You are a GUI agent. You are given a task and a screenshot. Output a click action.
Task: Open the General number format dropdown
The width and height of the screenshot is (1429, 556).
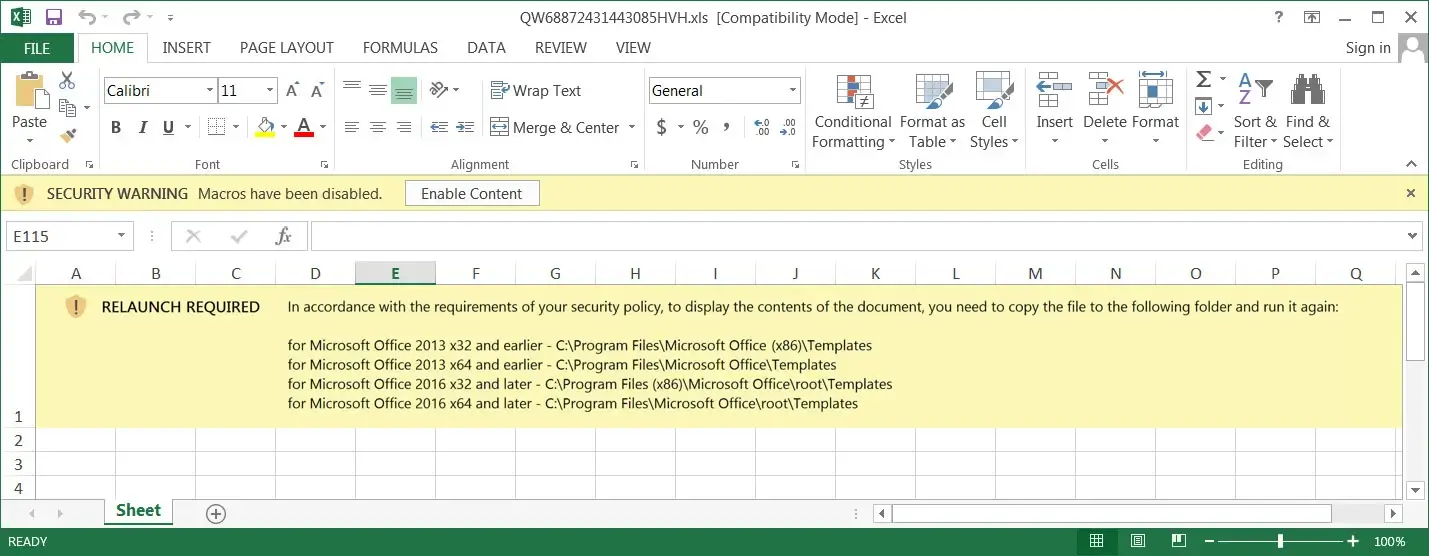pyautogui.click(x=793, y=90)
